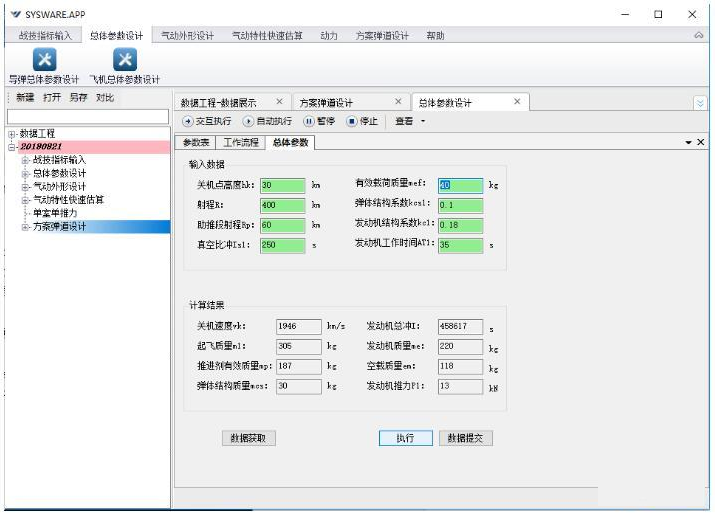
Task: Click the SYSWARE.APP title bar logo
Action: (x=16, y=14)
